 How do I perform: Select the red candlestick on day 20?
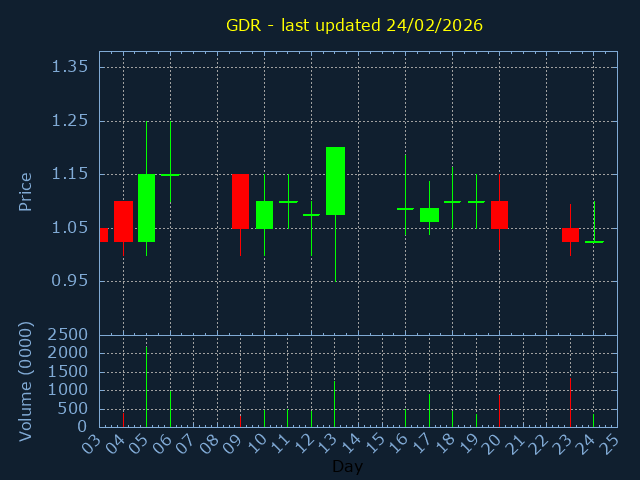click(x=499, y=215)
